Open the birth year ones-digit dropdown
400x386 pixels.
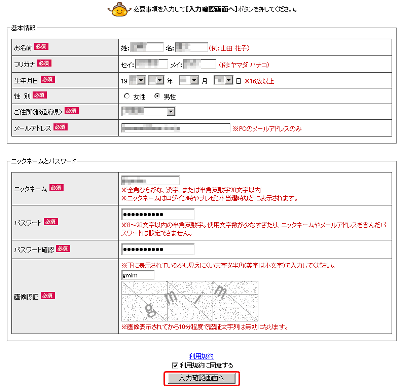[x=156, y=80]
